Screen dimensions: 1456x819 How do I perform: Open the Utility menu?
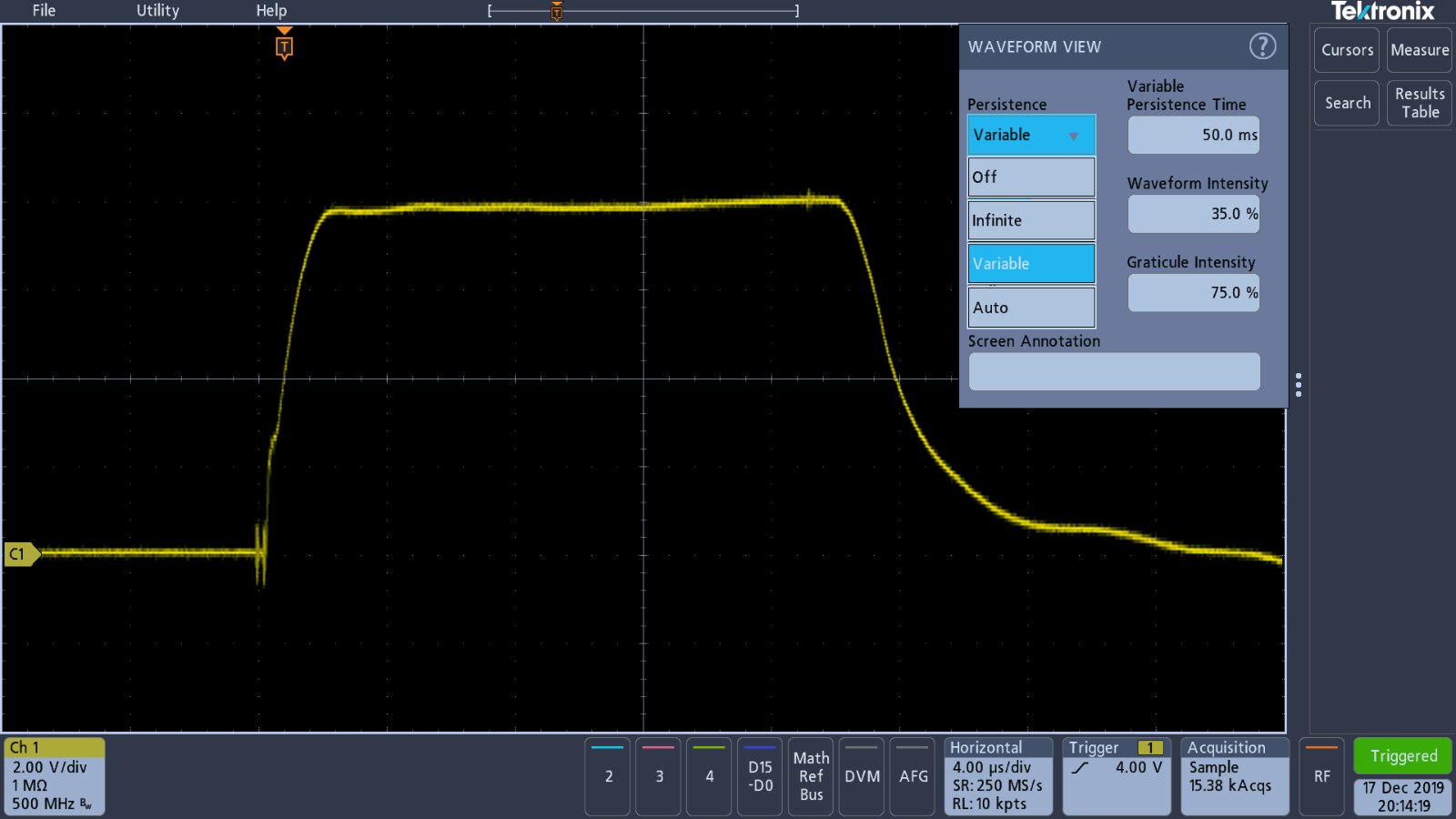[x=157, y=11]
